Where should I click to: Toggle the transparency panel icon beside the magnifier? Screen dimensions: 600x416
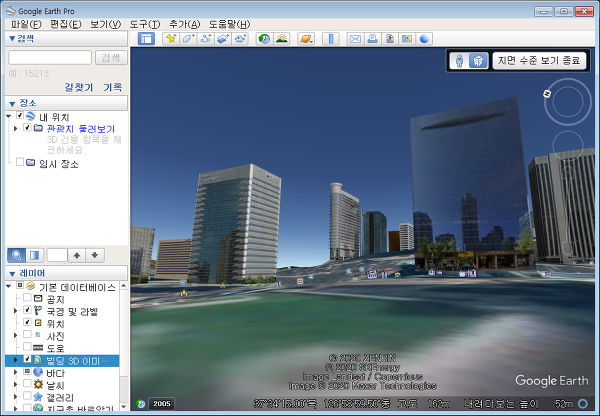[35, 255]
